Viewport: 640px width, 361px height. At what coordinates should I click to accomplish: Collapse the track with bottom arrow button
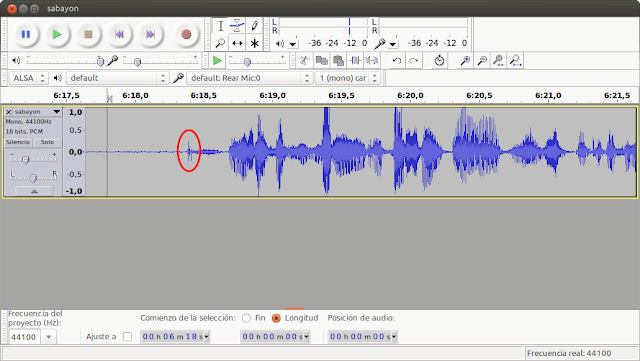pos(34,191)
